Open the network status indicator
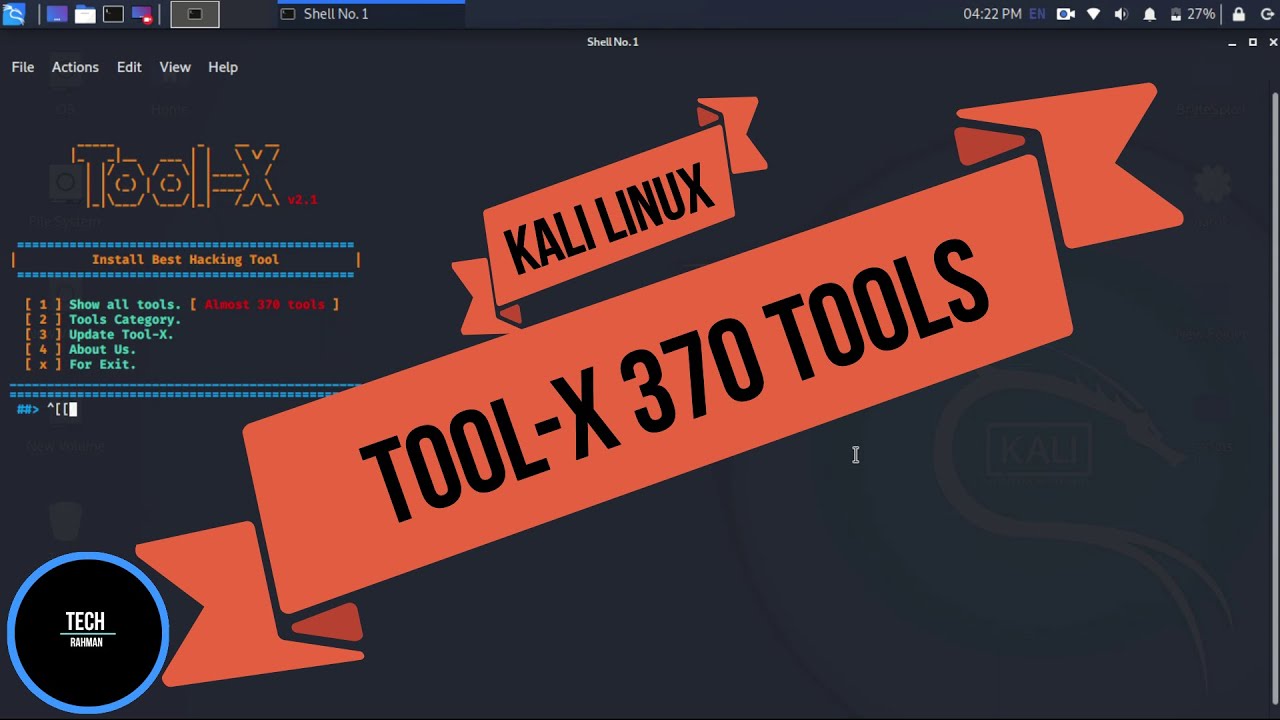 1094,14
